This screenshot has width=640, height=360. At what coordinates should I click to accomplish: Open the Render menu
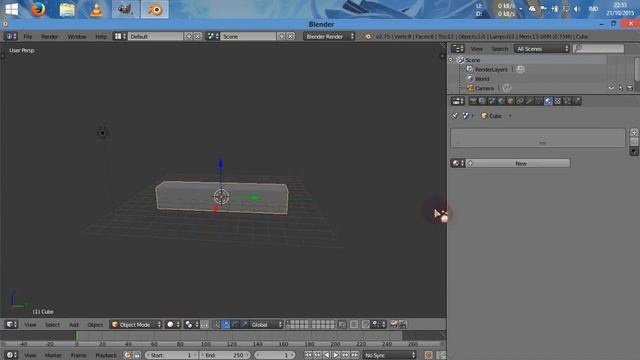[49, 36]
